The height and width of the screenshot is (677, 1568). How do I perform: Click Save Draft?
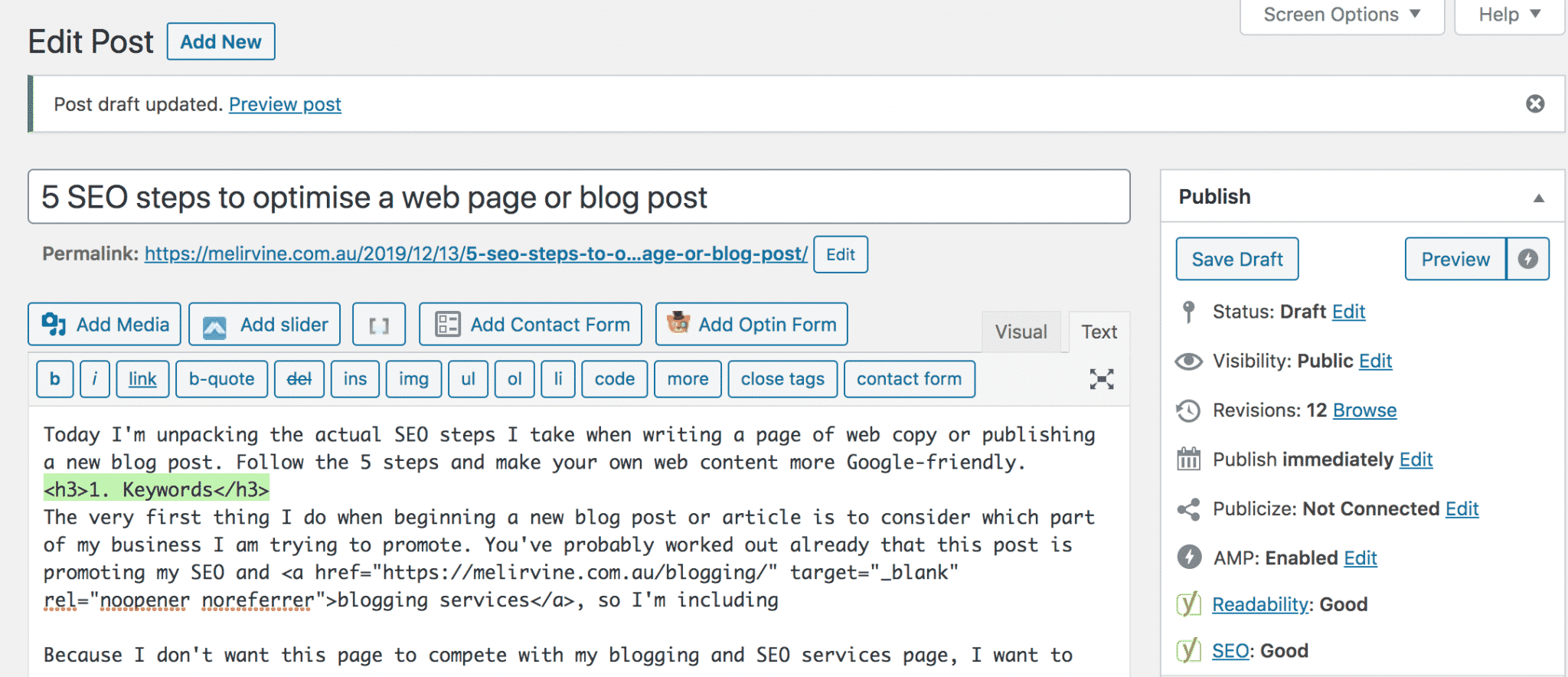click(1237, 259)
